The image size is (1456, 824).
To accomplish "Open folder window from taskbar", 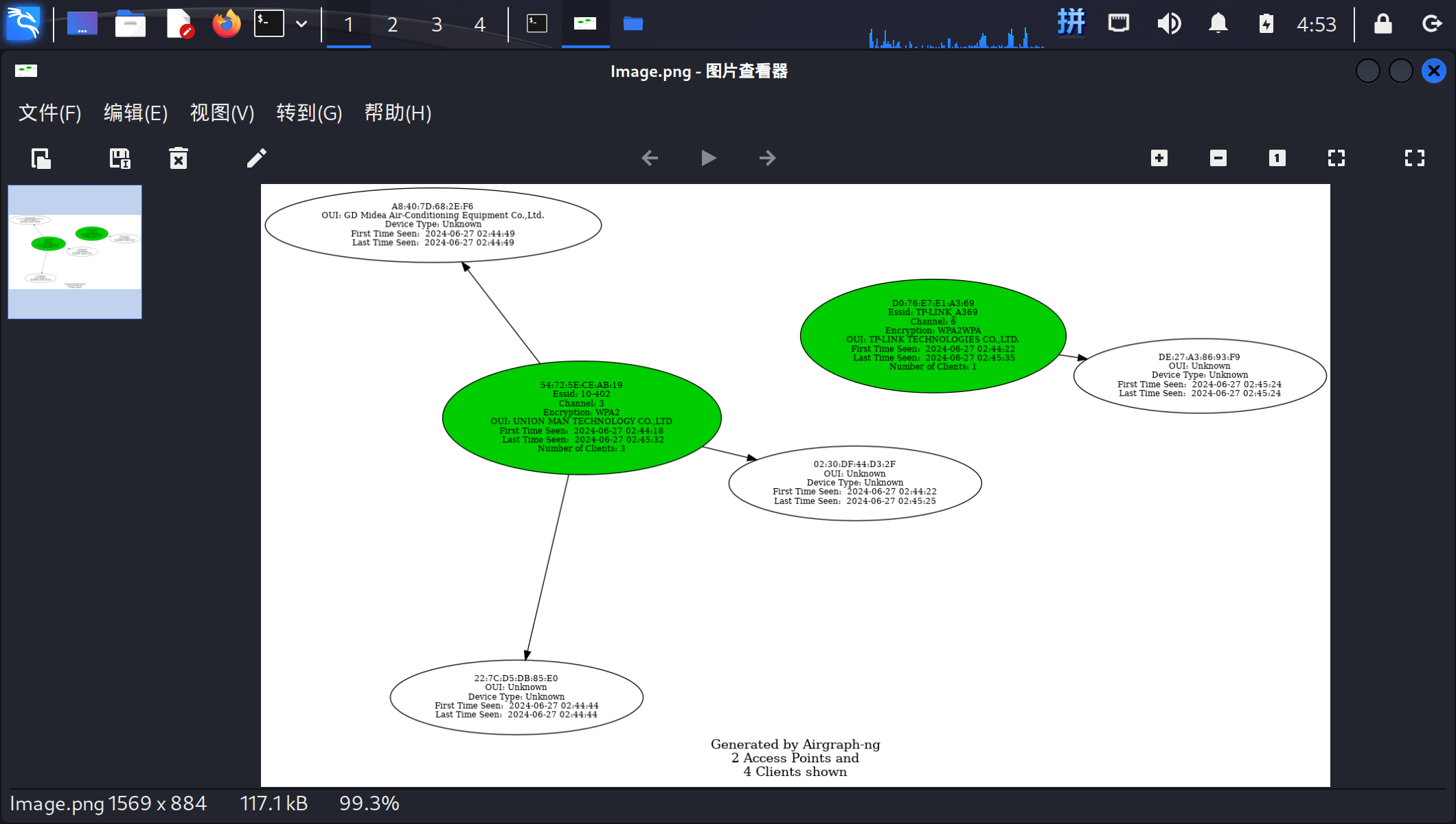I will tap(633, 23).
